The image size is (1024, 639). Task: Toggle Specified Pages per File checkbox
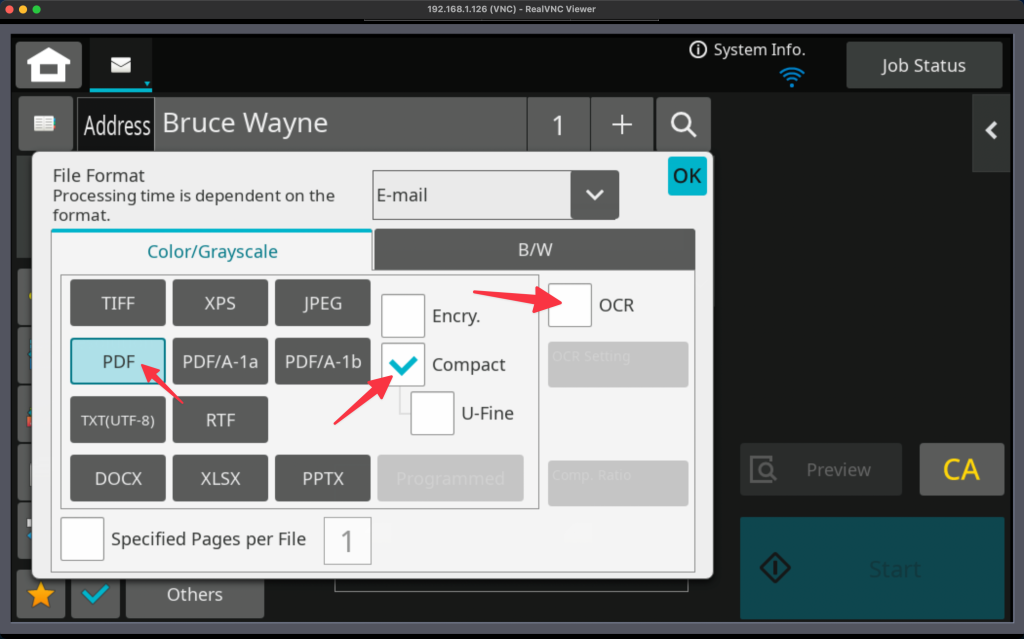(82, 539)
